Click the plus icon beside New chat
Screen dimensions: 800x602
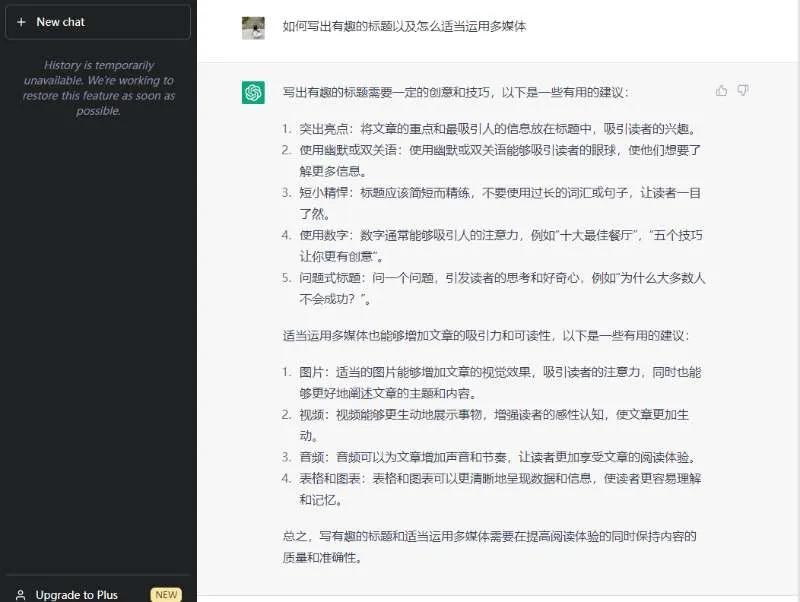[21, 22]
